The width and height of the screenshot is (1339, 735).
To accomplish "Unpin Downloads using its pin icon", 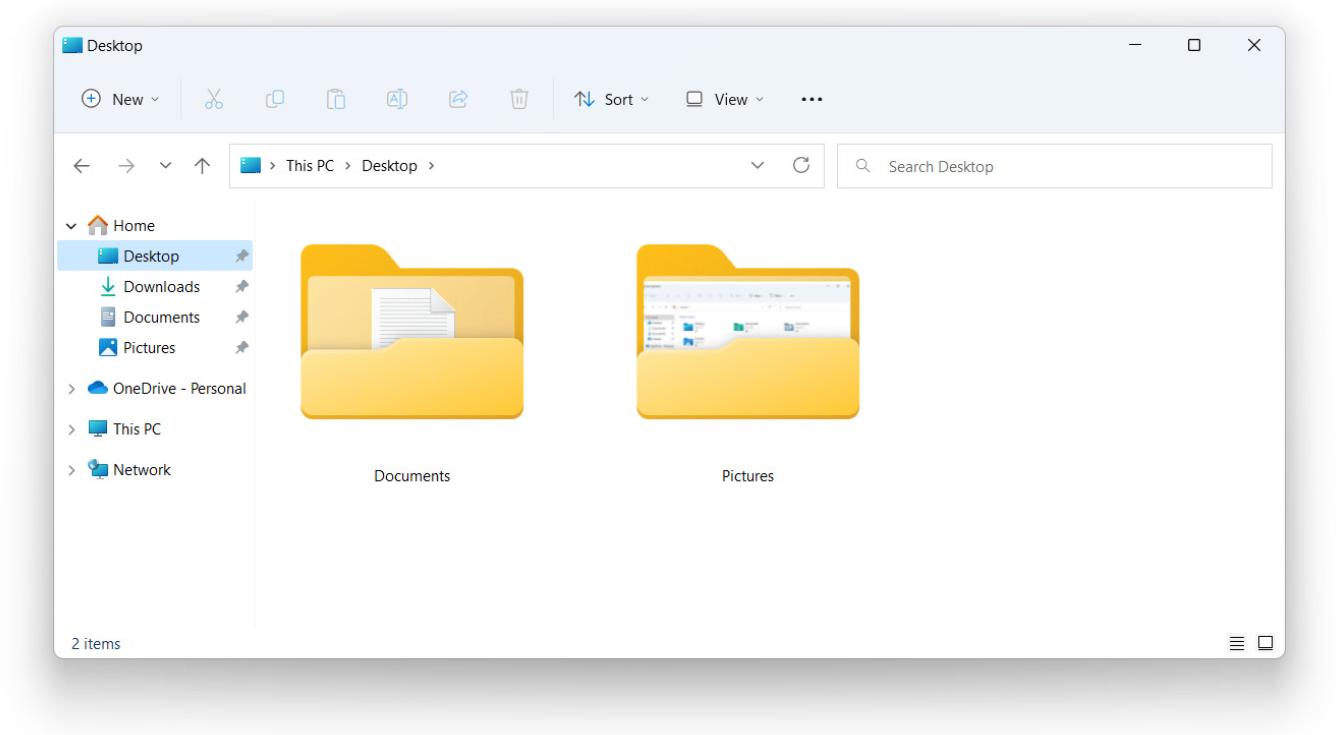I will [x=241, y=287].
